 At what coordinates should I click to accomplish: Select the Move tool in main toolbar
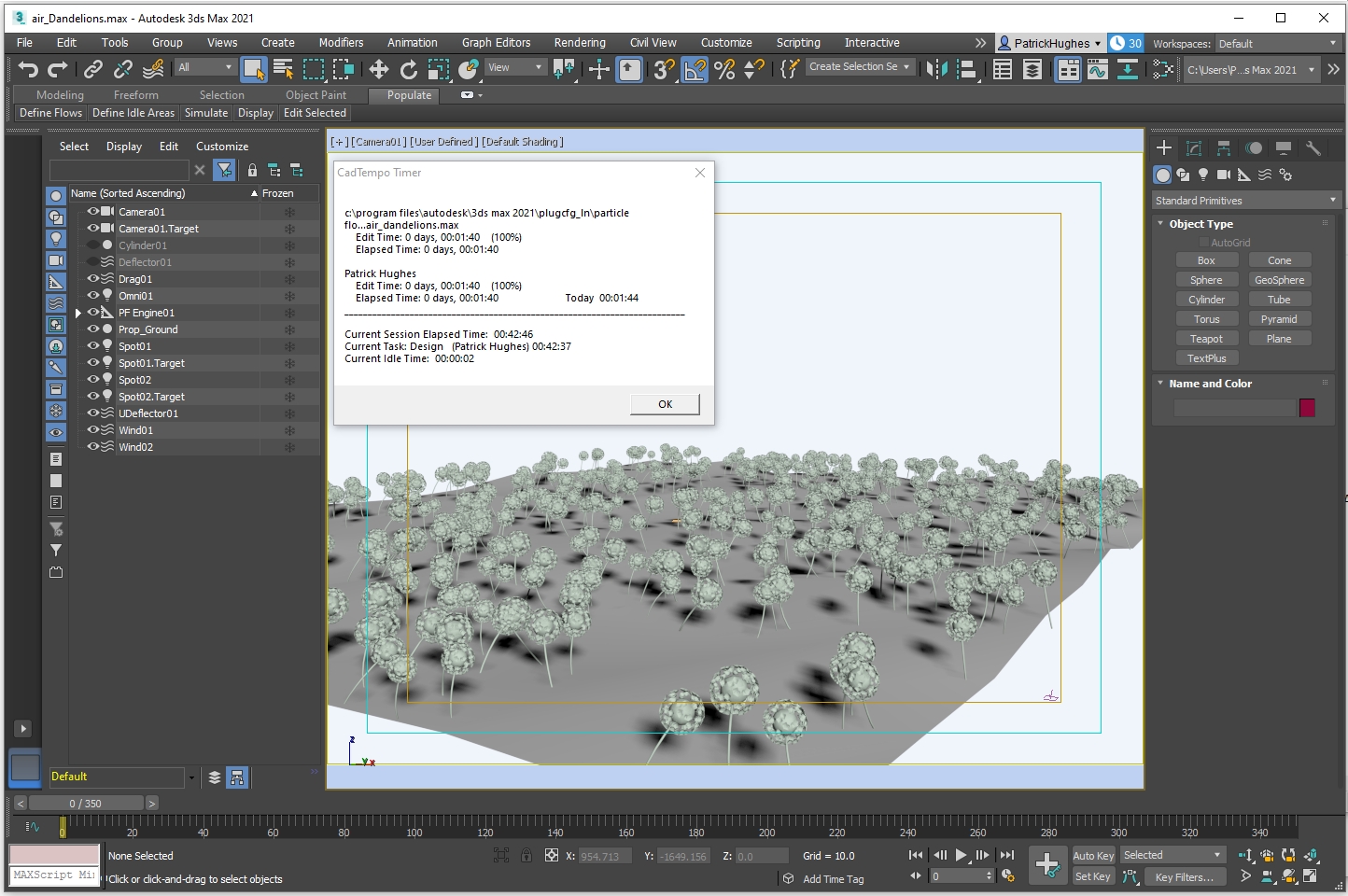[x=378, y=69]
